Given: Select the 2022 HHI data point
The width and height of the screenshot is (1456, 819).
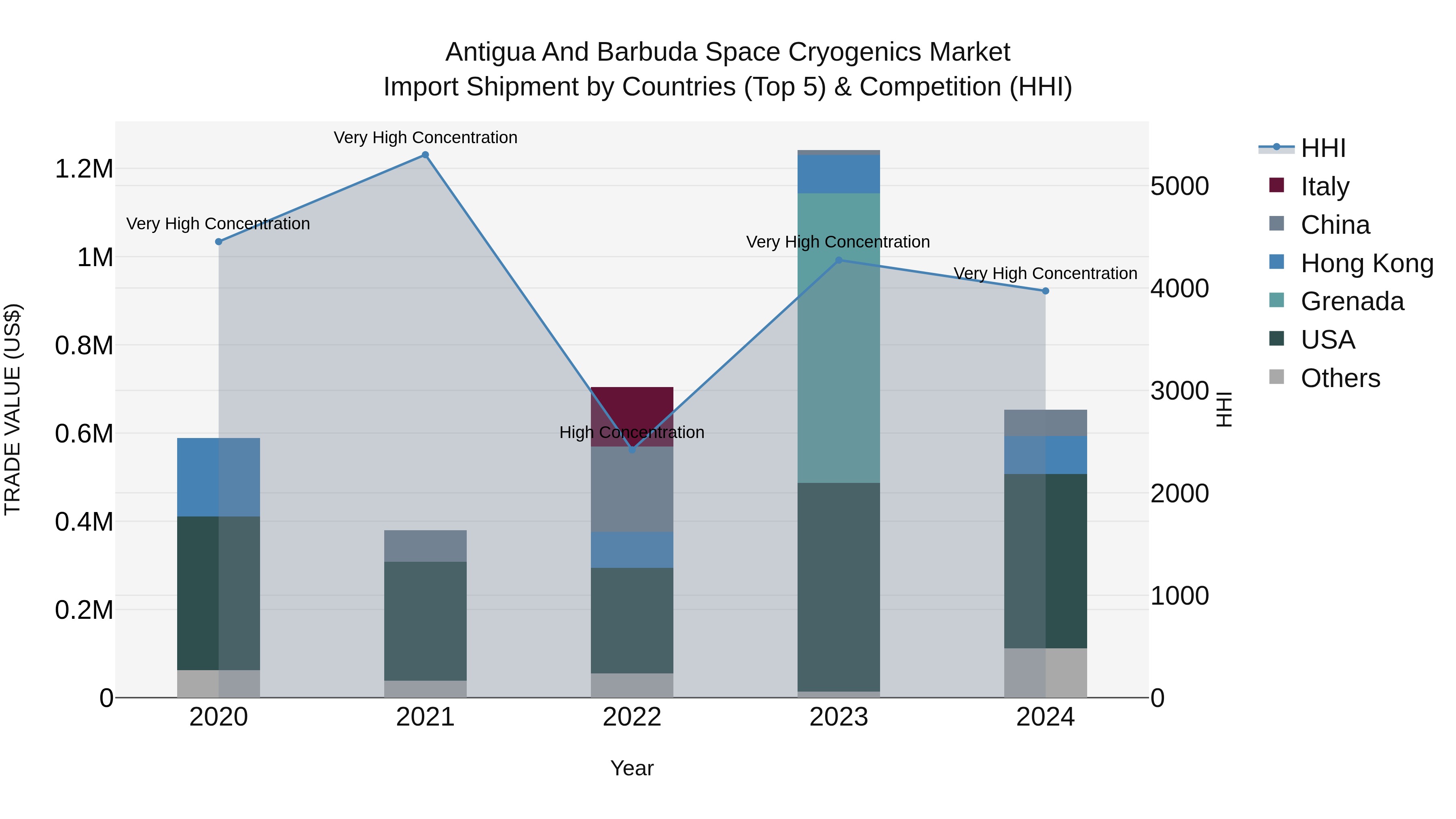Looking at the screenshot, I should coord(633,450).
